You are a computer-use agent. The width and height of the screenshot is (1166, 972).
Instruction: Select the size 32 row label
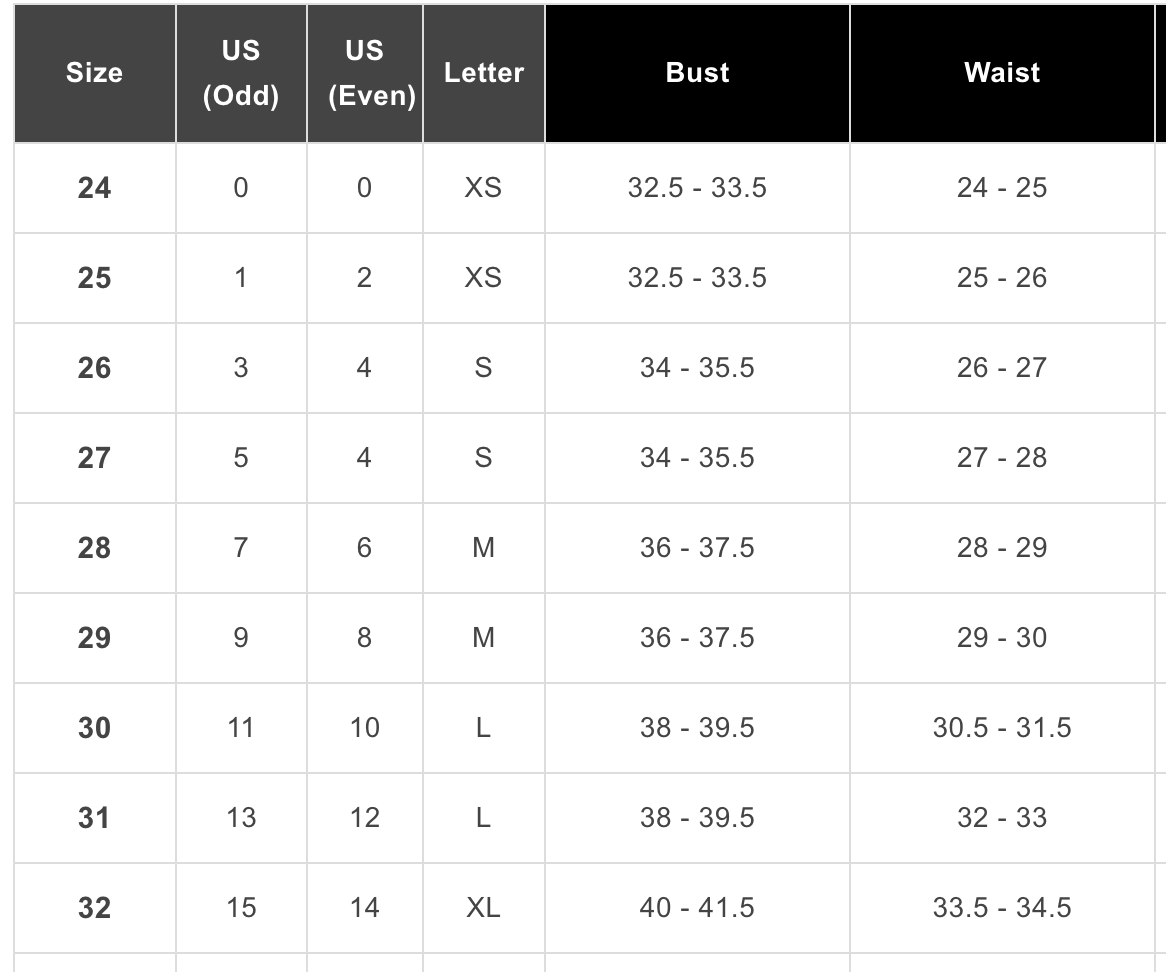pyautogui.click(x=94, y=908)
